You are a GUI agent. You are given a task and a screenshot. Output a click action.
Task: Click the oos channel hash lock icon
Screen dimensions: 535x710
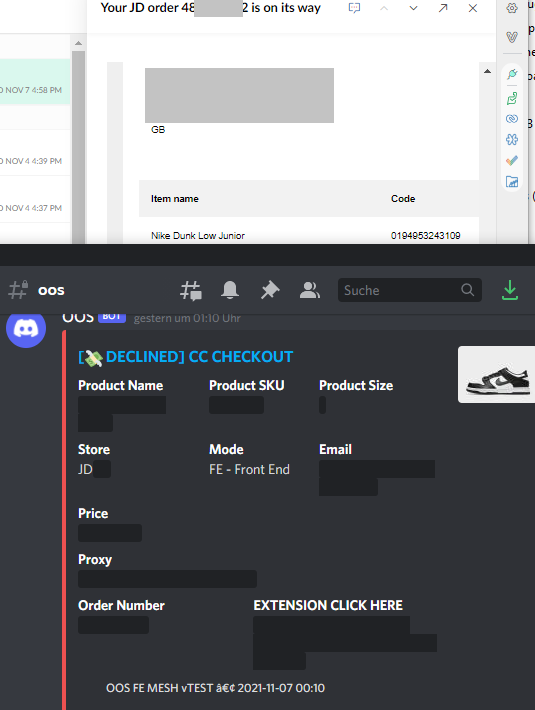tap(18, 290)
